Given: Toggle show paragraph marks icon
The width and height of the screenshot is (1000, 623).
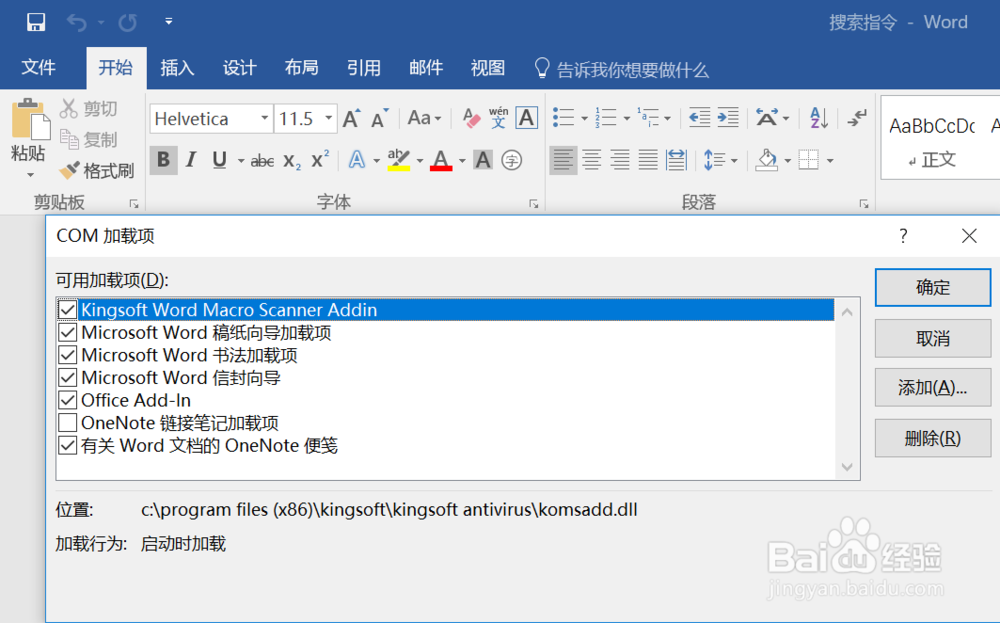Looking at the screenshot, I should [x=857, y=117].
